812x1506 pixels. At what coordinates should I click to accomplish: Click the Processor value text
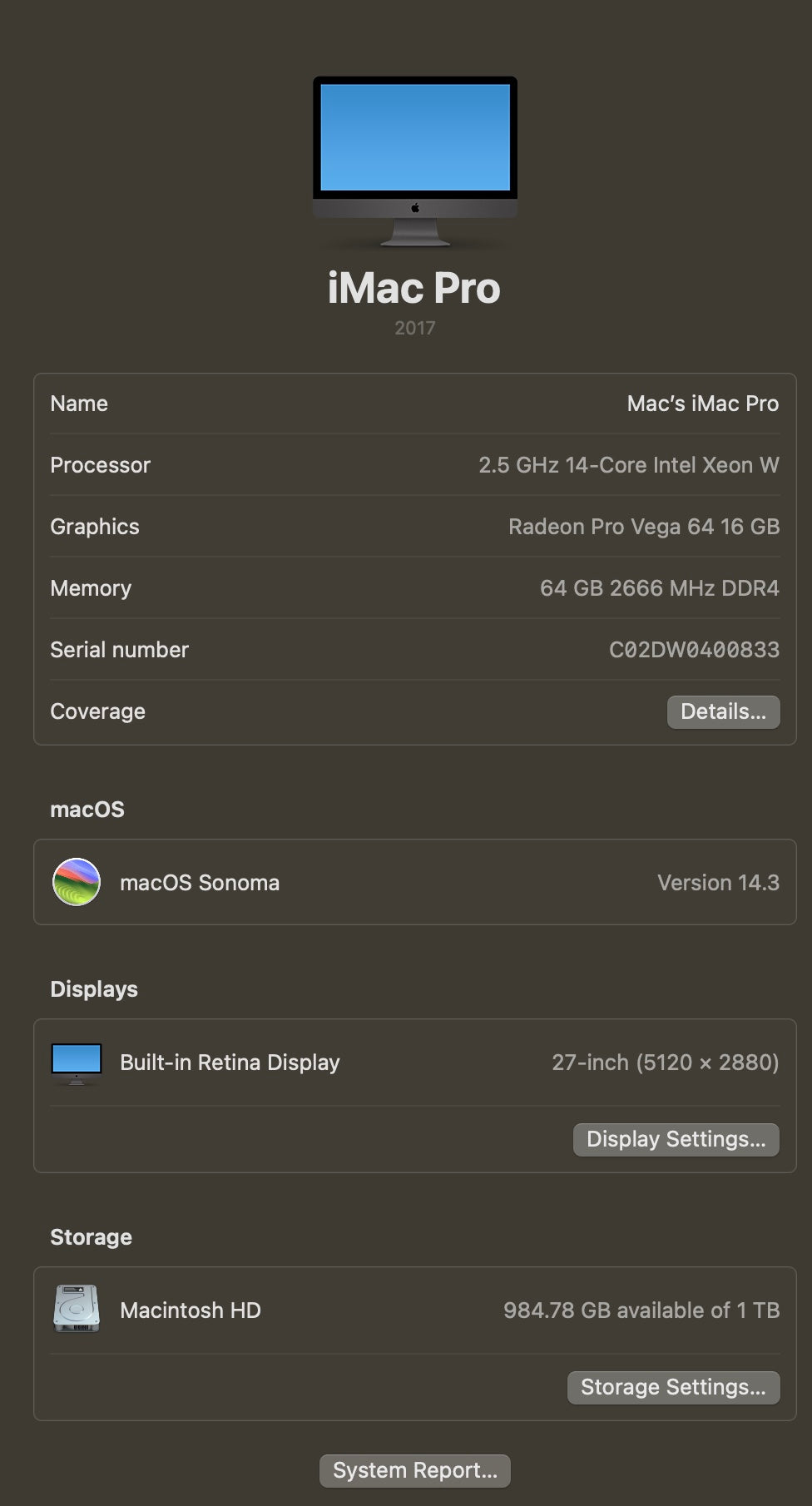pyautogui.click(x=628, y=465)
